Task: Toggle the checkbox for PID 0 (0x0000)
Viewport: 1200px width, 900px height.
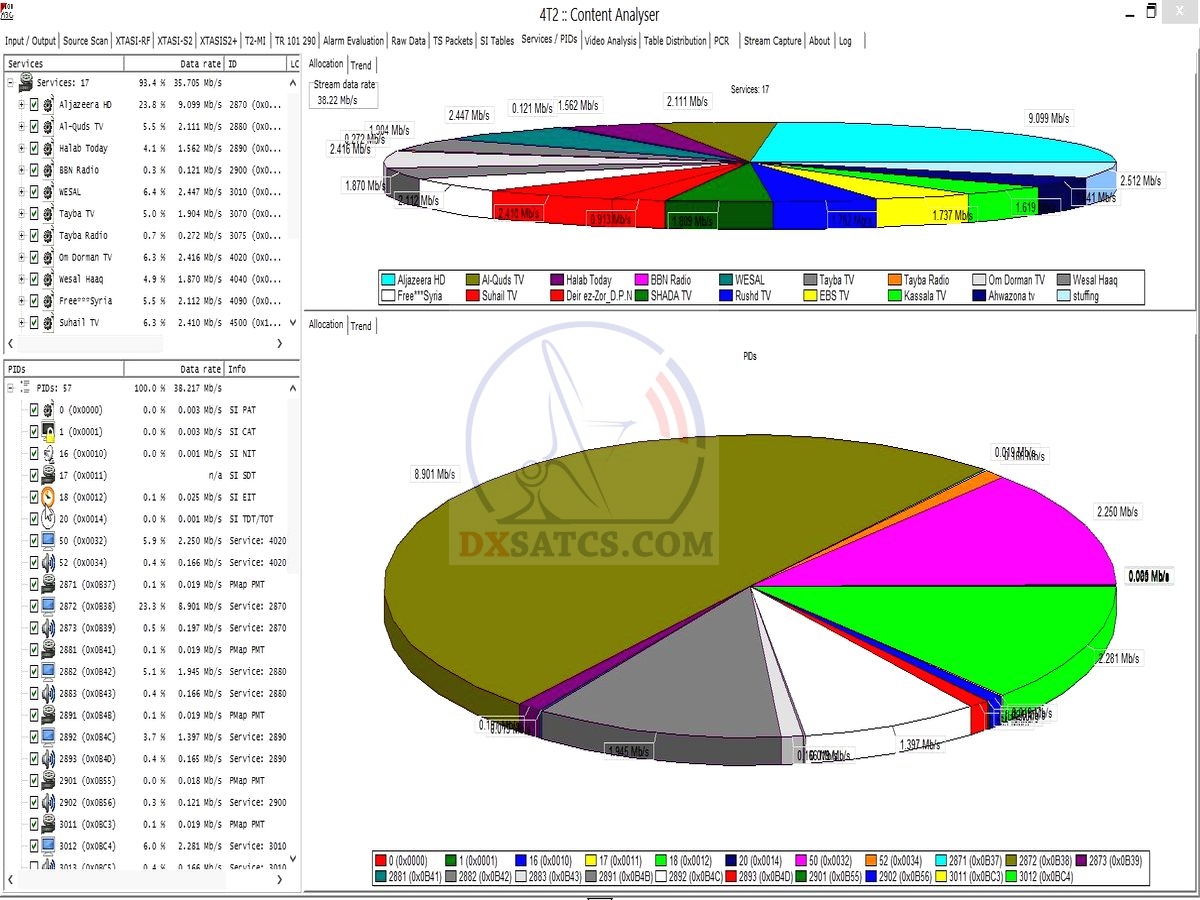Action: 35,410
